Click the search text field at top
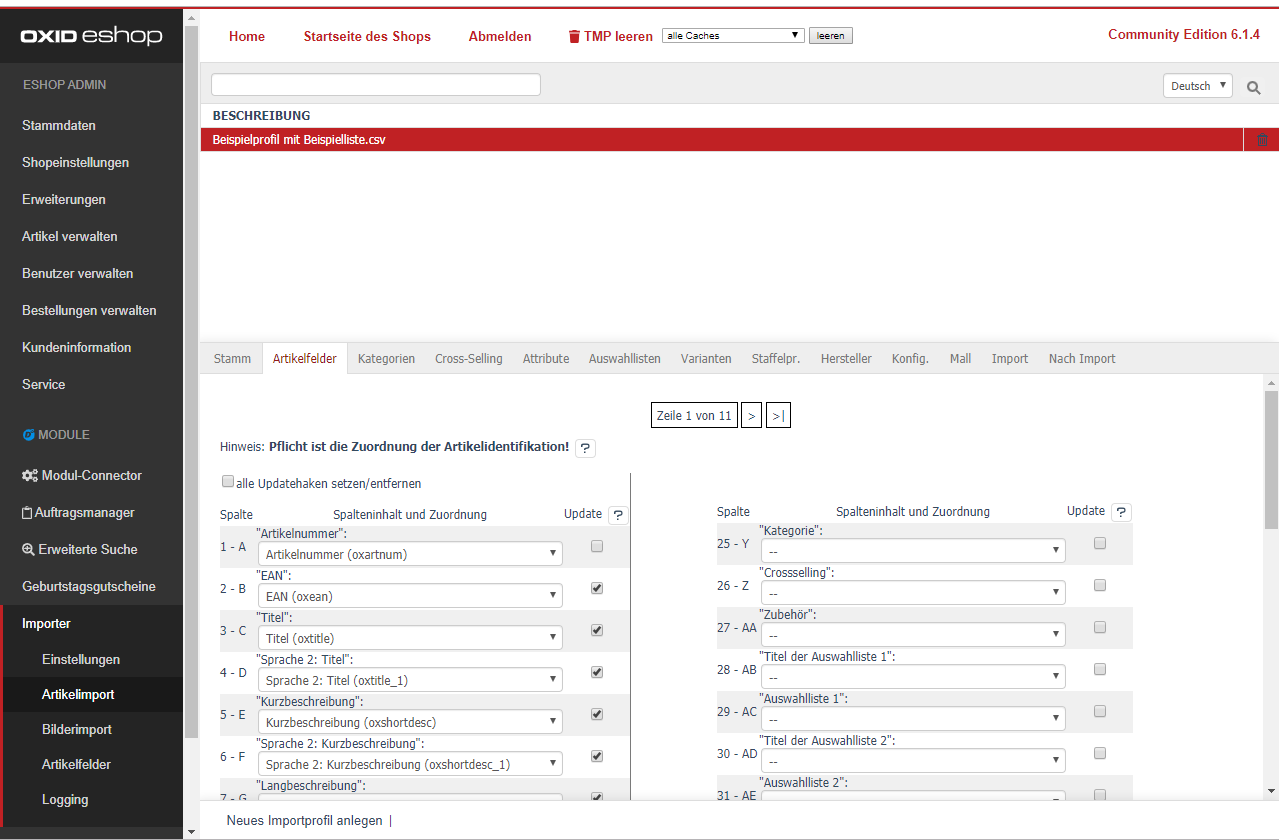The width and height of the screenshot is (1279, 840). click(x=376, y=84)
